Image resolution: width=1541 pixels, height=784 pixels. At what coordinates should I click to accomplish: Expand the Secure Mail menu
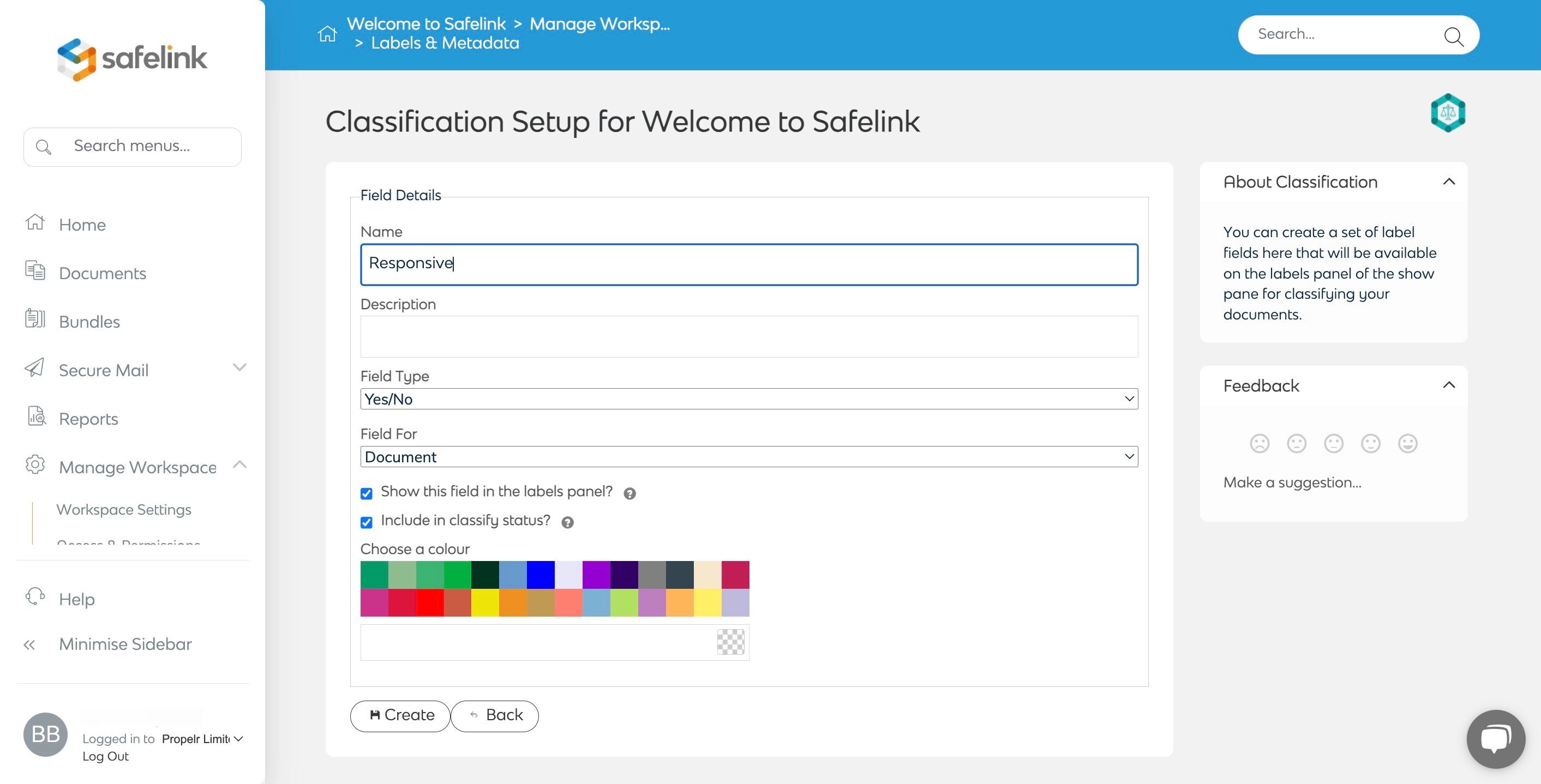click(239, 368)
